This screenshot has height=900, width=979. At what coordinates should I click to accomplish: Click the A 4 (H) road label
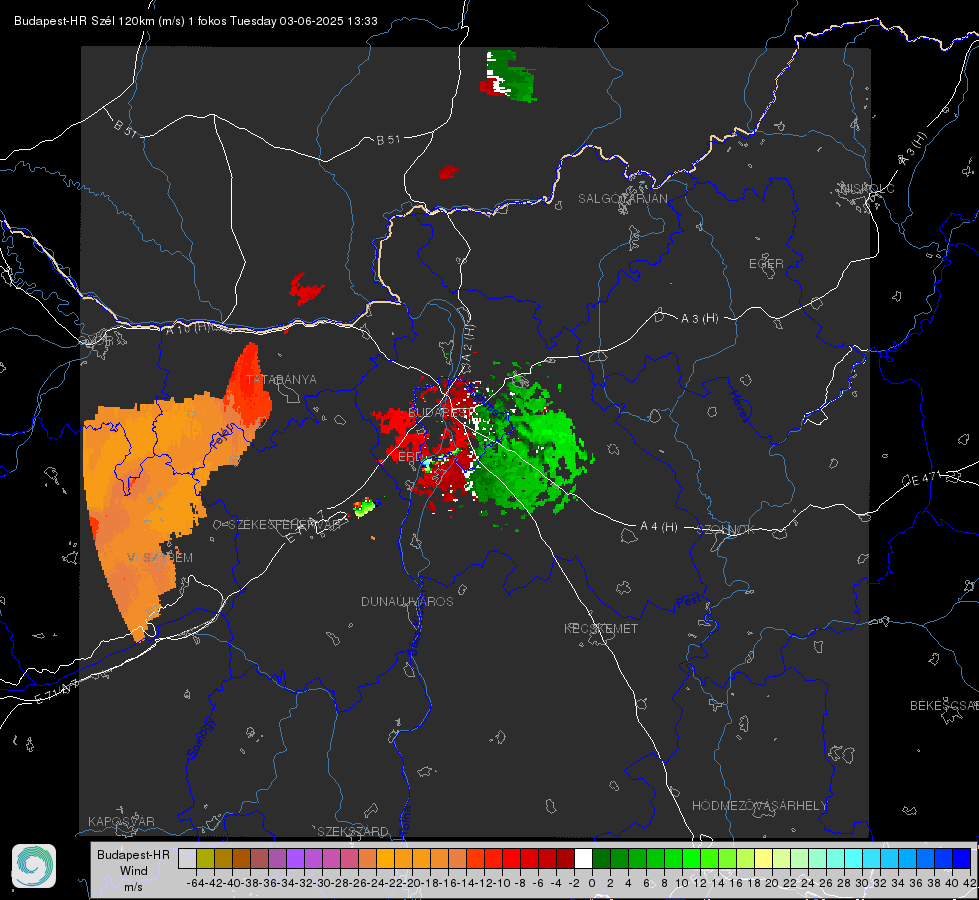coord(659,527)
